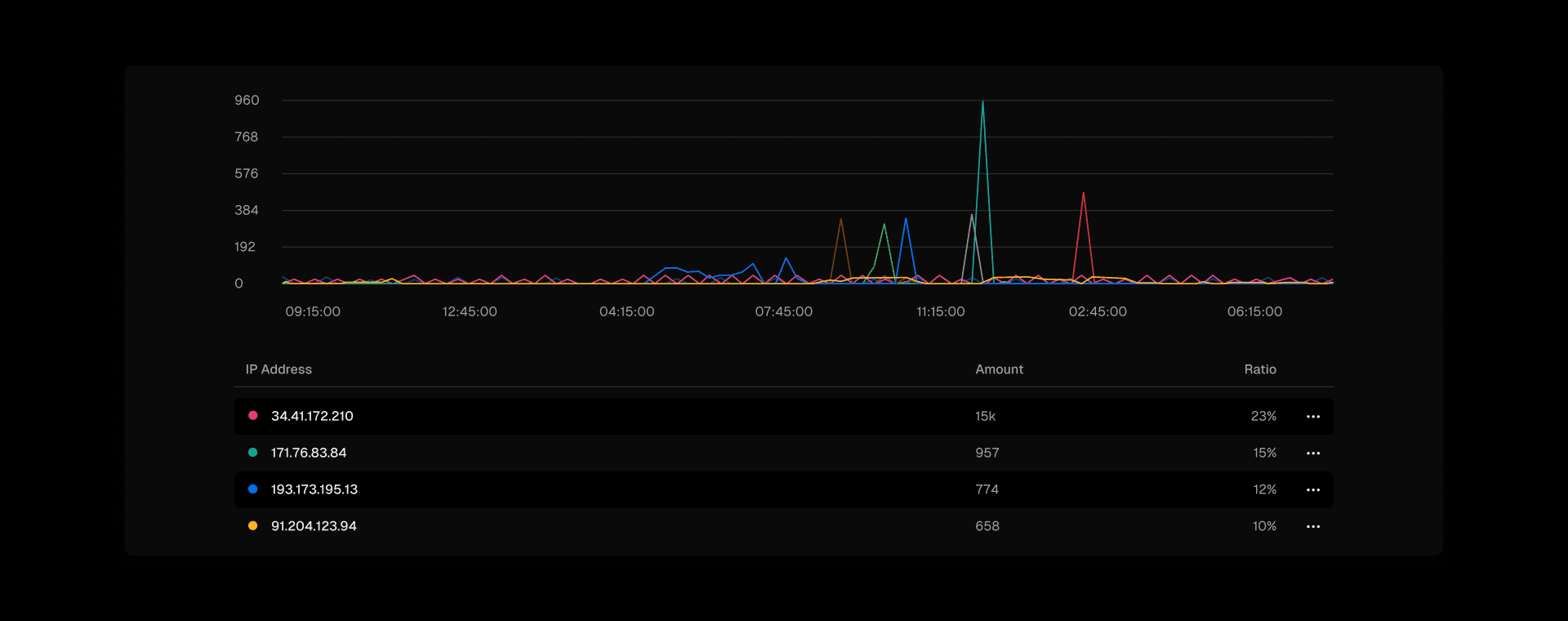This screenshot has height=621, width=1568.
Task: Click the red spike peak near 02:45:00
Action: point(1083,194)
